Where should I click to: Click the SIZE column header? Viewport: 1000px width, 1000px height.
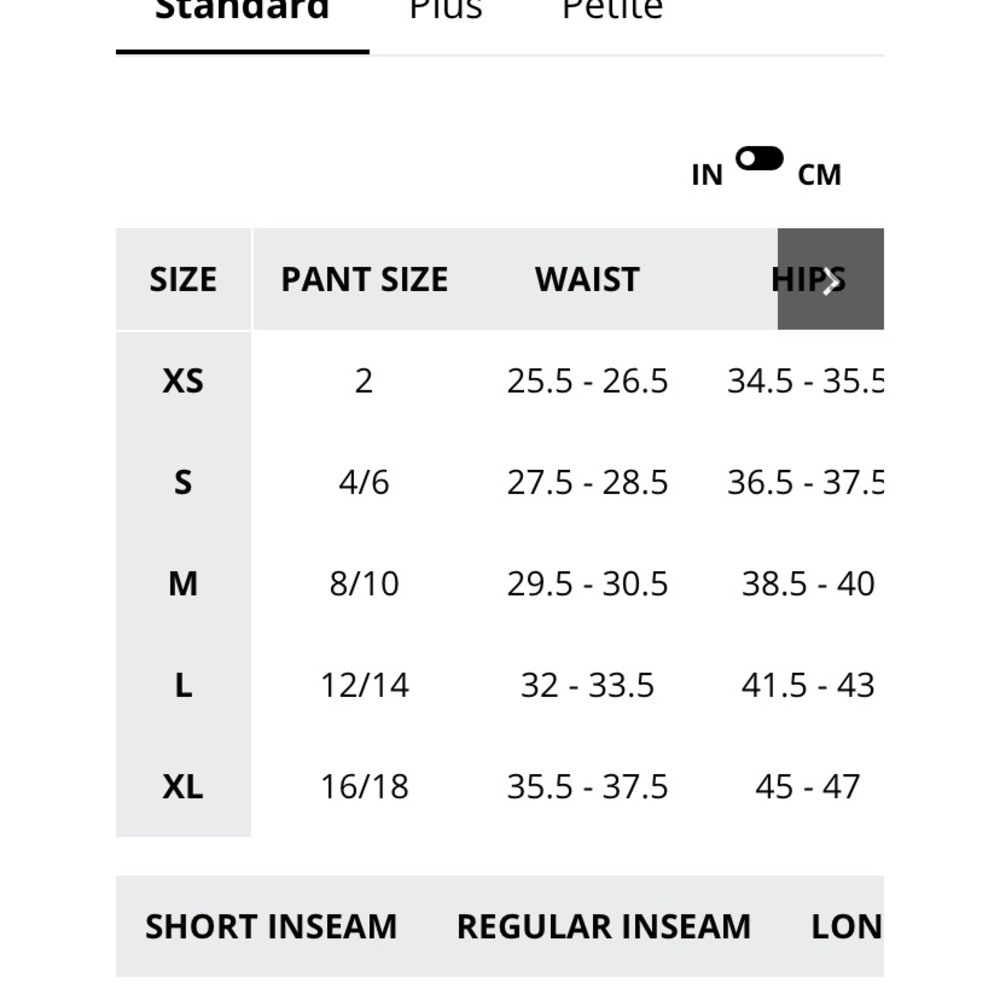tap(183, 279)
